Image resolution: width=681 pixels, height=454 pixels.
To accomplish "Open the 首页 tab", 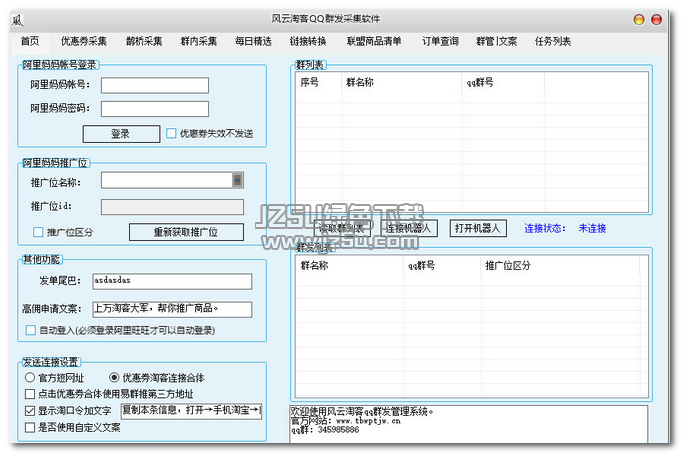I will pos(30,41).
